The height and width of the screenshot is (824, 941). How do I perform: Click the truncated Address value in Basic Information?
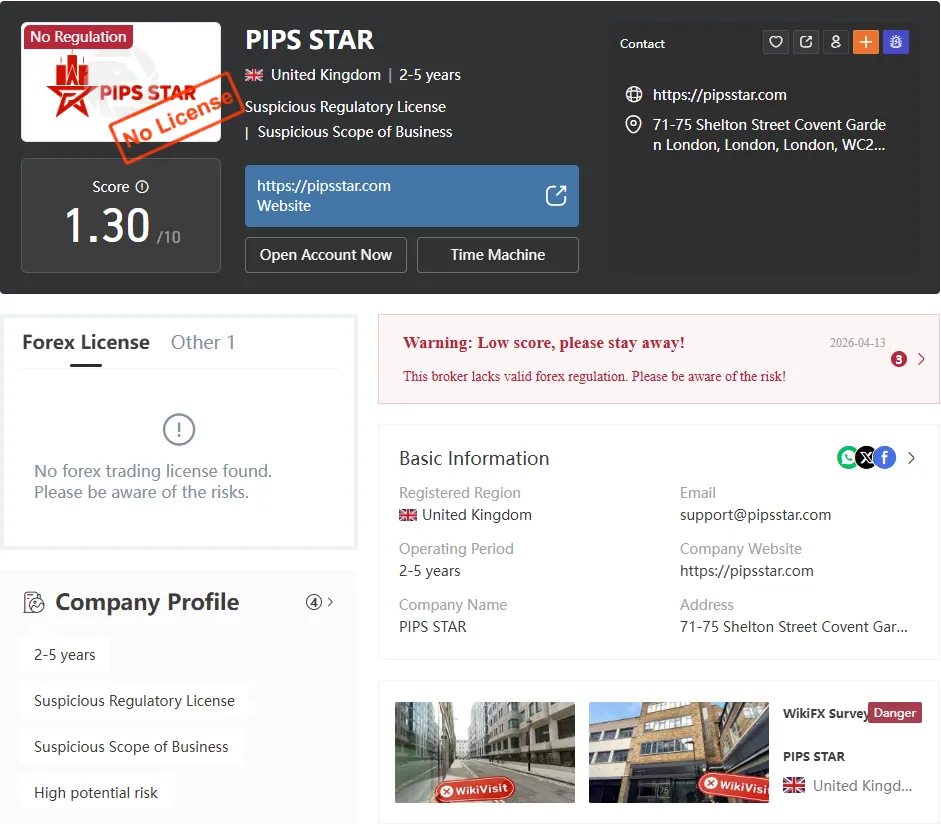793,627
